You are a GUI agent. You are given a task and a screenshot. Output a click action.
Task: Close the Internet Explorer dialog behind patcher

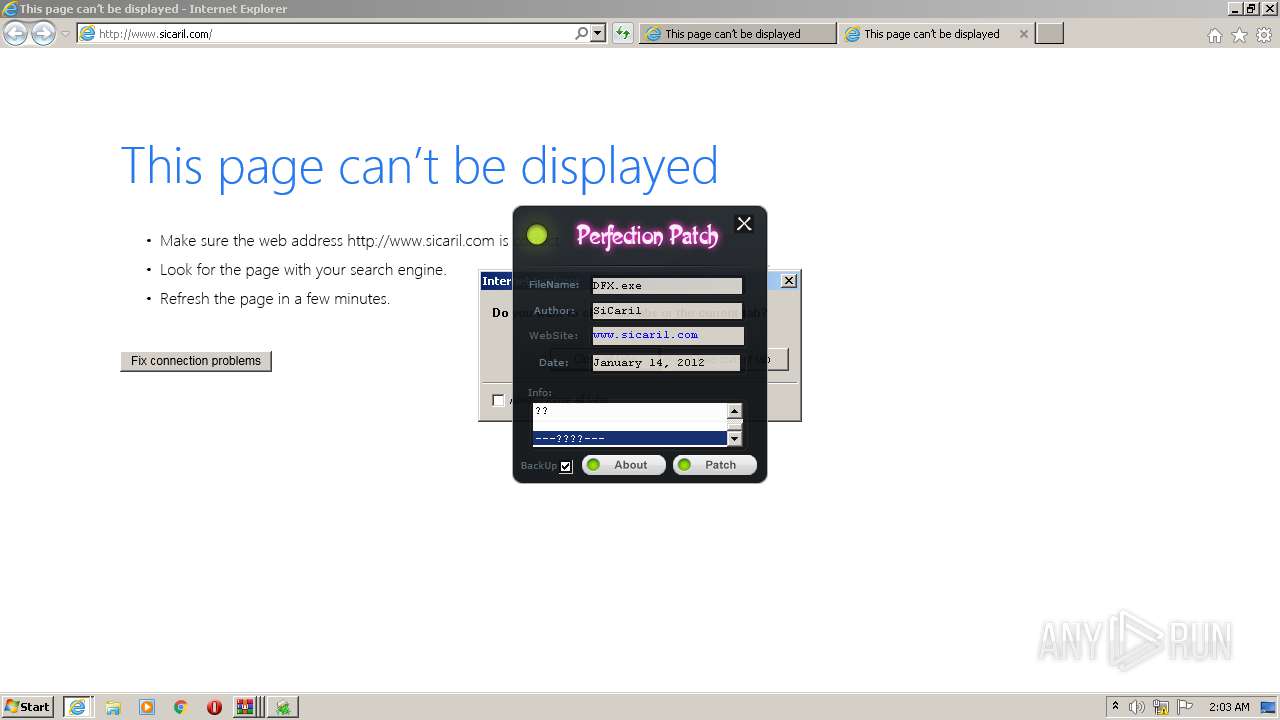point(789,281)
